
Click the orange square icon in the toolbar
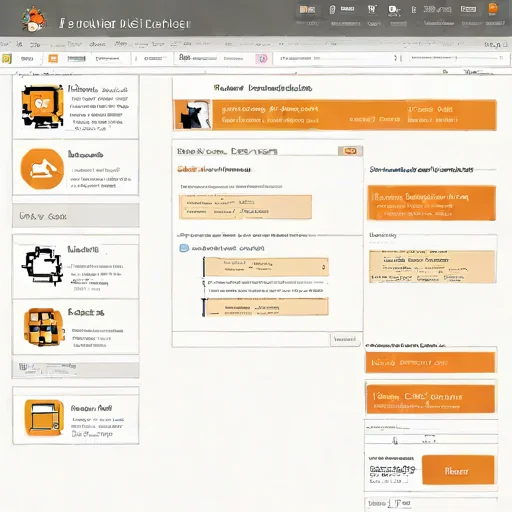[53, 59]
